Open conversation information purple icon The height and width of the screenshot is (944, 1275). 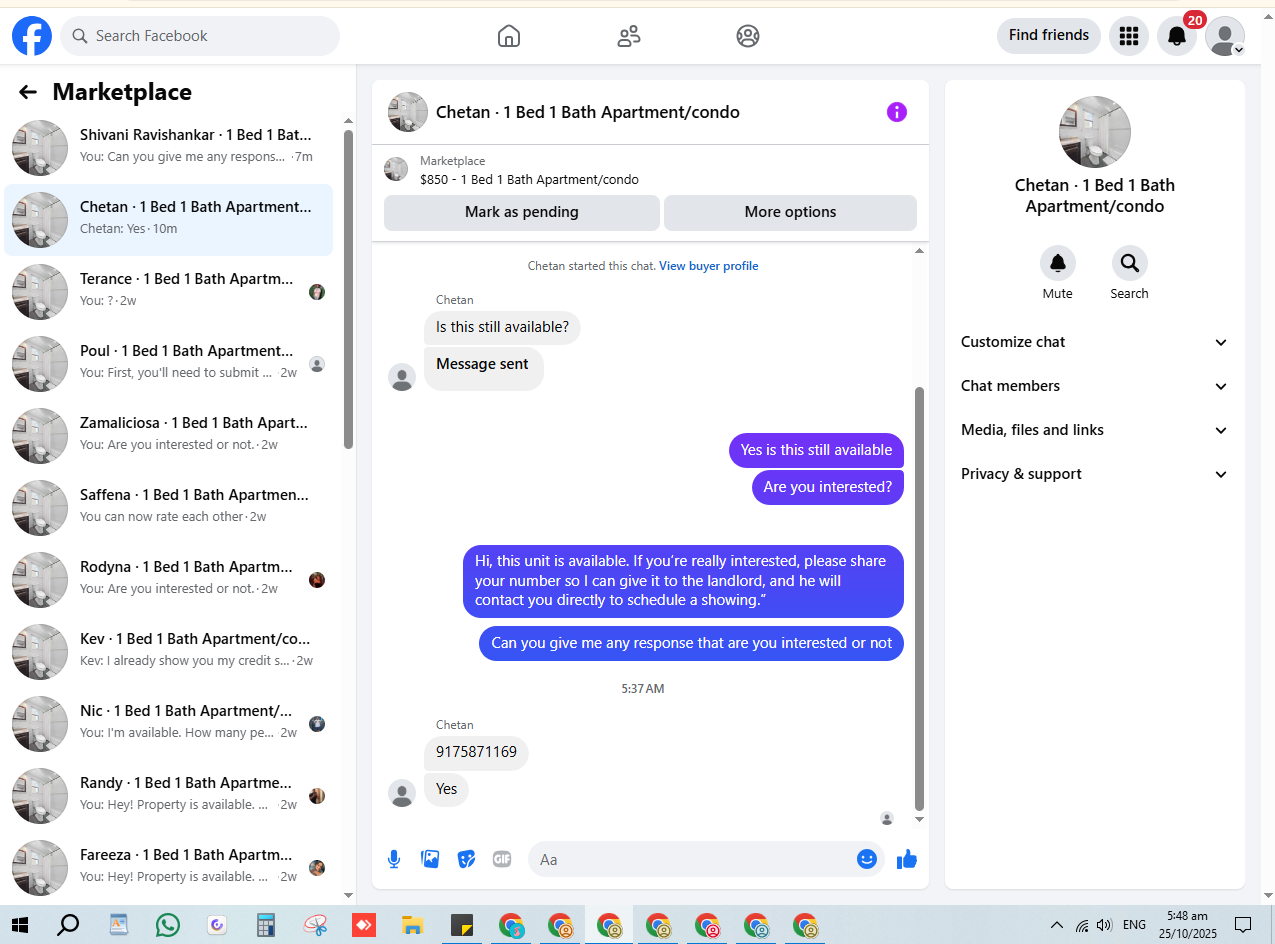[897, 112]
